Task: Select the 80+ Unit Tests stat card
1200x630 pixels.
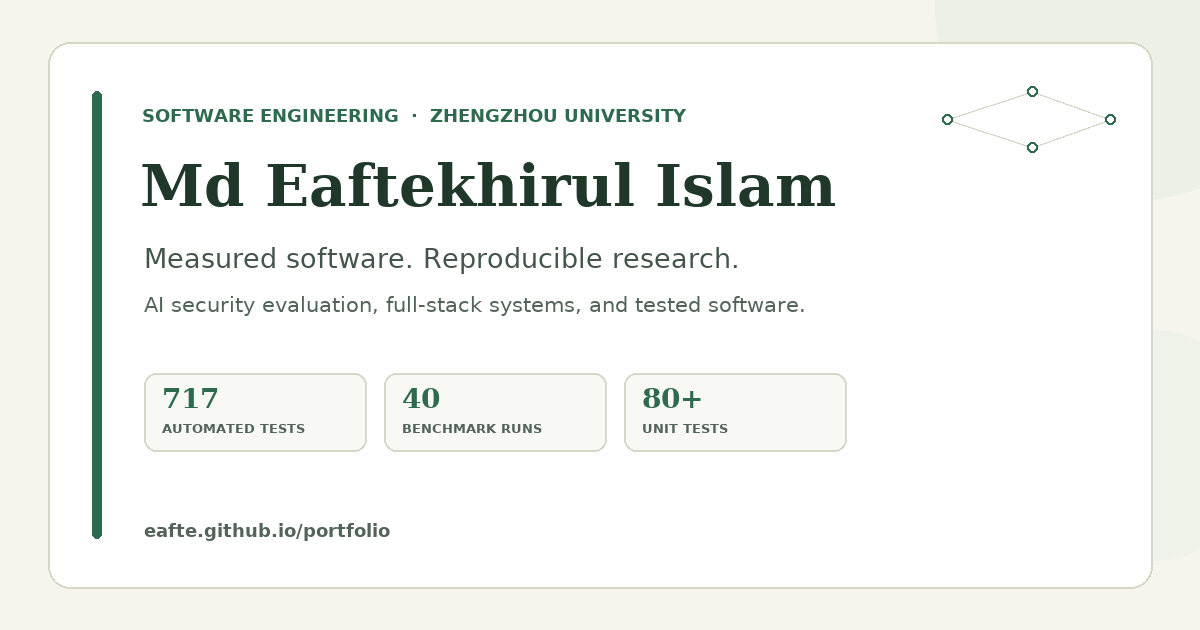Action: (735, 412)
